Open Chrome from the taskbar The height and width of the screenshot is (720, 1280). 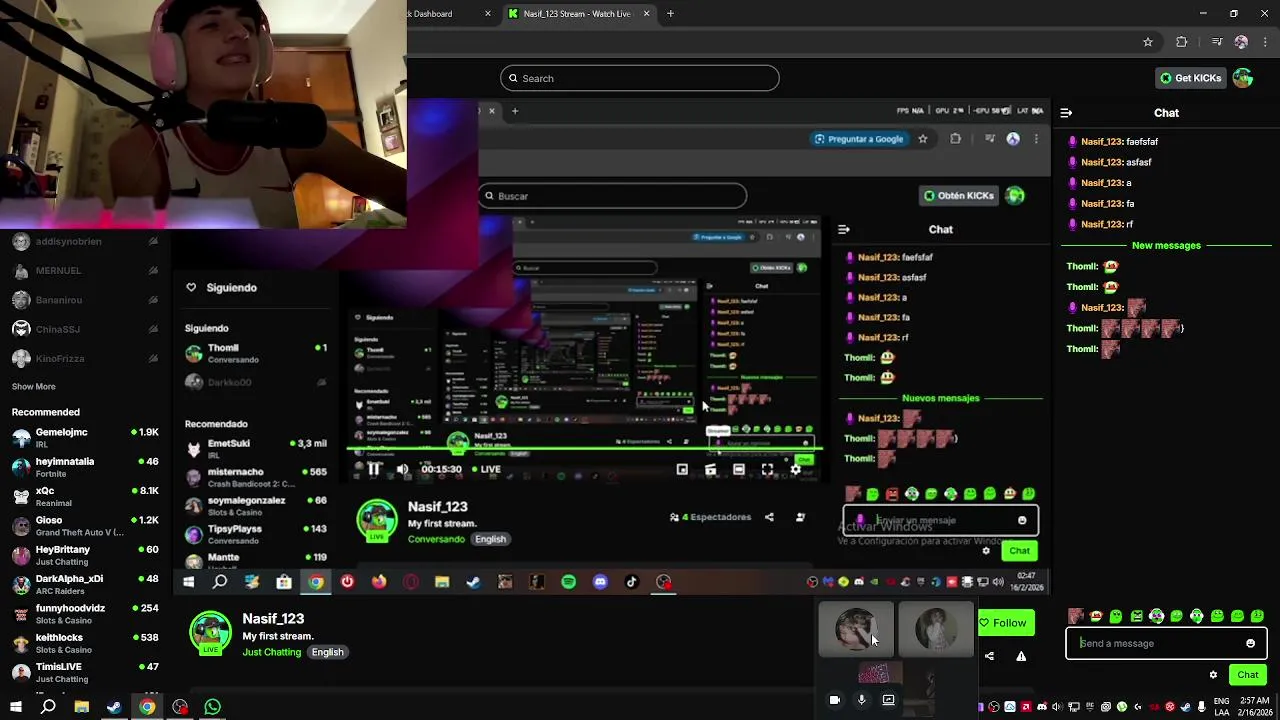[x=147, y=707]
